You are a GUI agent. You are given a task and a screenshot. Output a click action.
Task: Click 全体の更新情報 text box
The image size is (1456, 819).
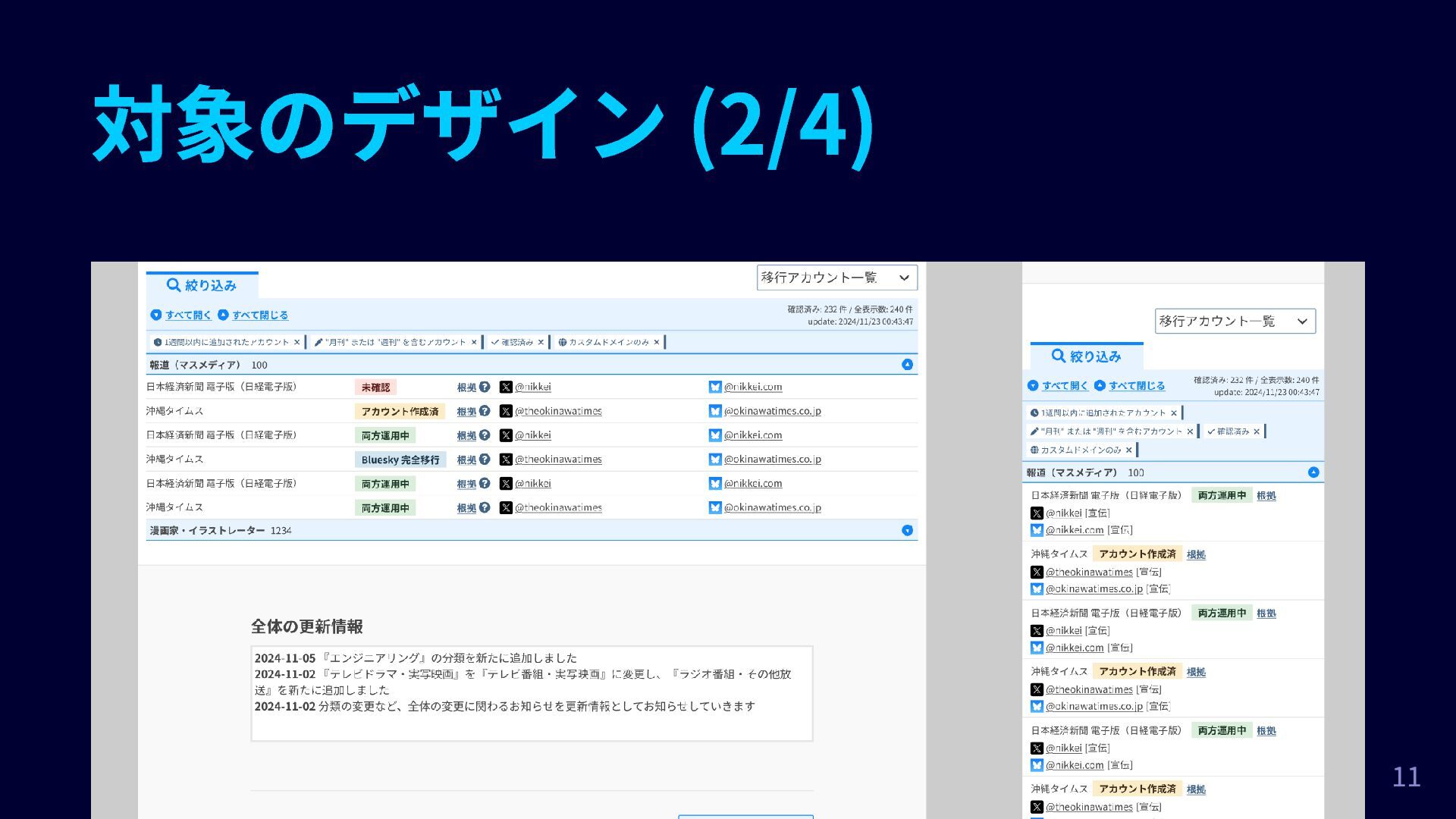(532, 693)
